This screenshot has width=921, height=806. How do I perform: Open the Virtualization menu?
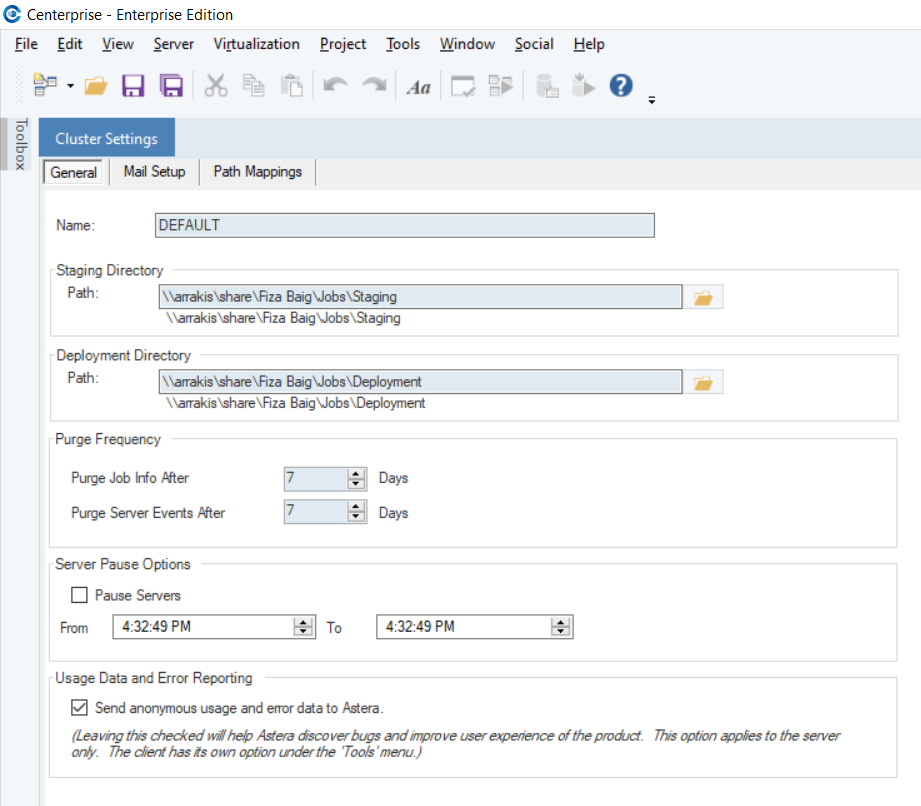click(256, 44)
